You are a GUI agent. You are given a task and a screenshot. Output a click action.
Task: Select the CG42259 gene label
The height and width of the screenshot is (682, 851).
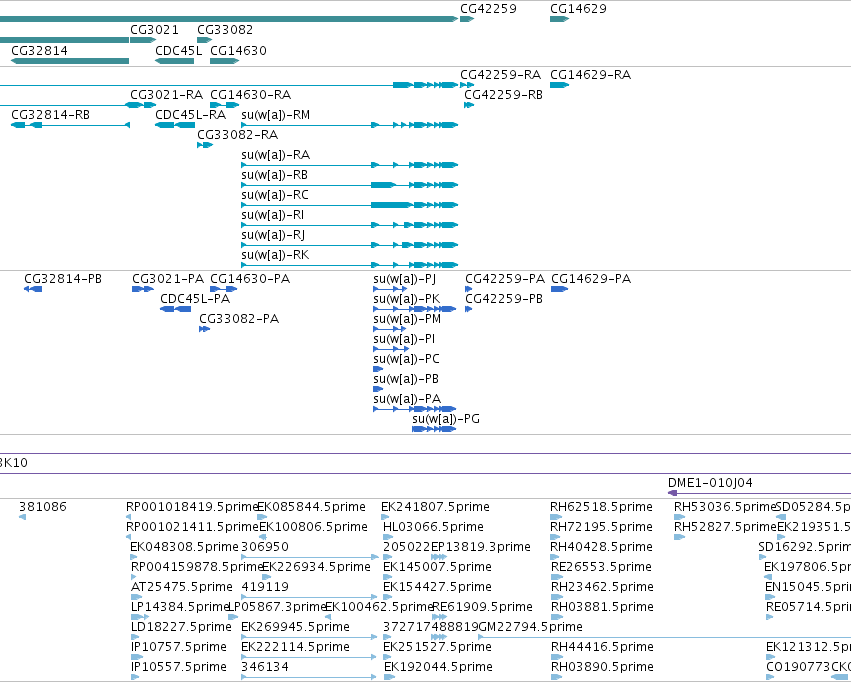(488, 9)
